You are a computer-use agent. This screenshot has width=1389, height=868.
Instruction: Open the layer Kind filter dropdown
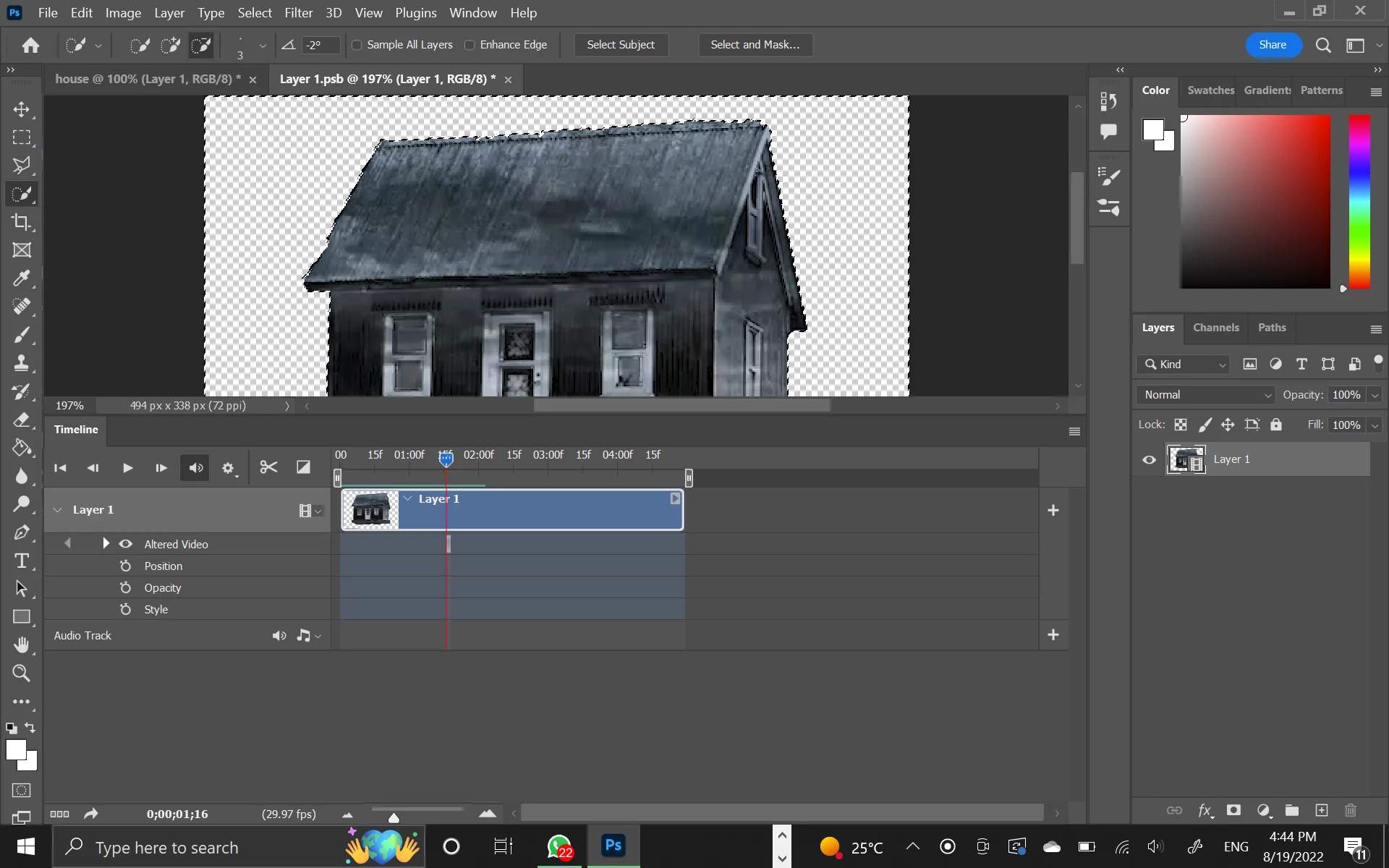coord(1184,365)
